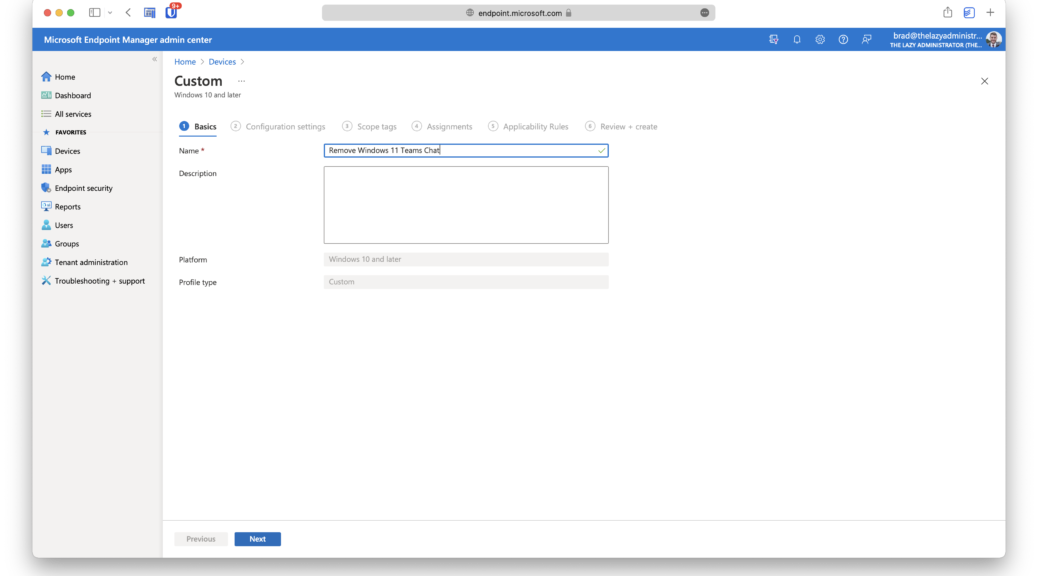Open the Dashboard icon in sidebar
This screenshot has width=1038, height=576.
click(46, 95)
